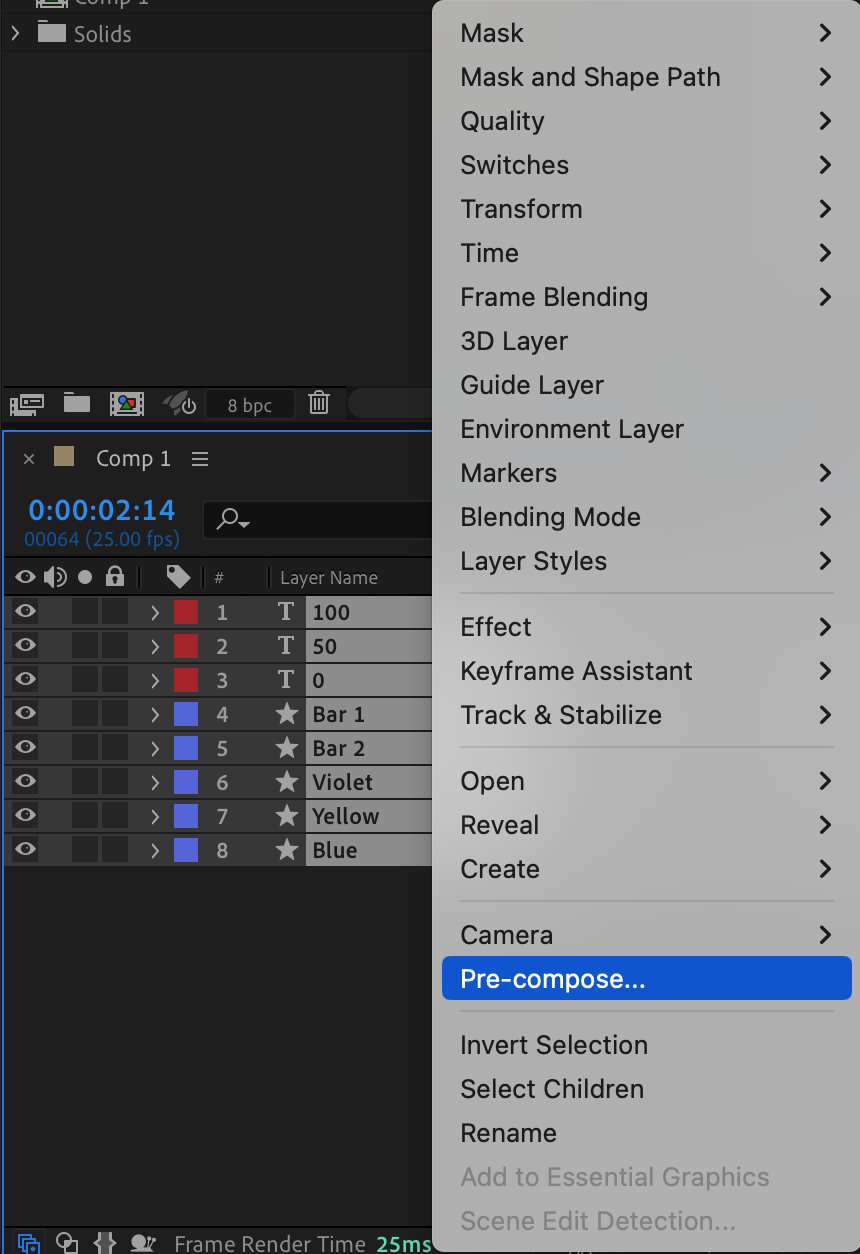The image size is (860, 1254).
Task: Click the Interpret Footage icon in Project panel
Action: (27, 404)
